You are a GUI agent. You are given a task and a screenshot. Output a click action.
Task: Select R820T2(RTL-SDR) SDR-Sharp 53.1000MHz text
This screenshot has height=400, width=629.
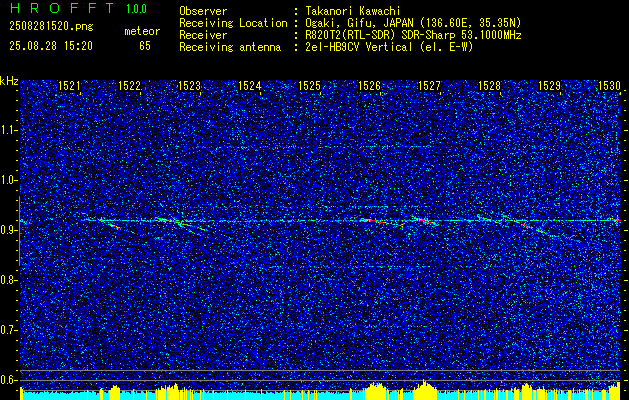[413, 35]
